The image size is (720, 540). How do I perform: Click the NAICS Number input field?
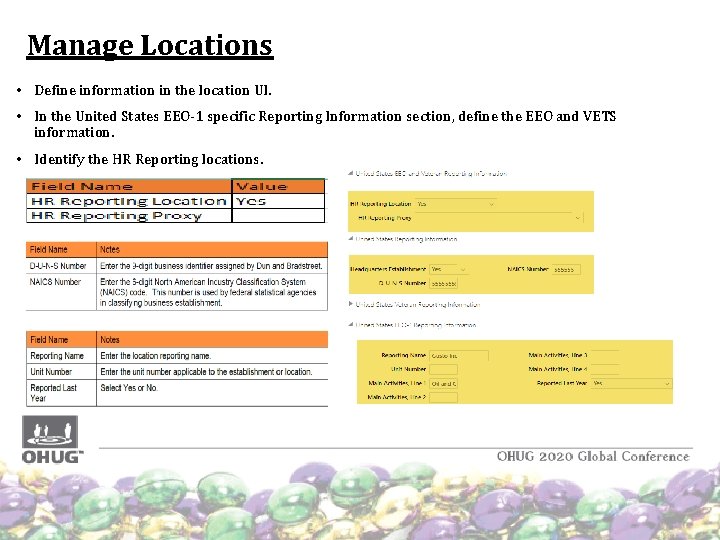pos(566,270)
